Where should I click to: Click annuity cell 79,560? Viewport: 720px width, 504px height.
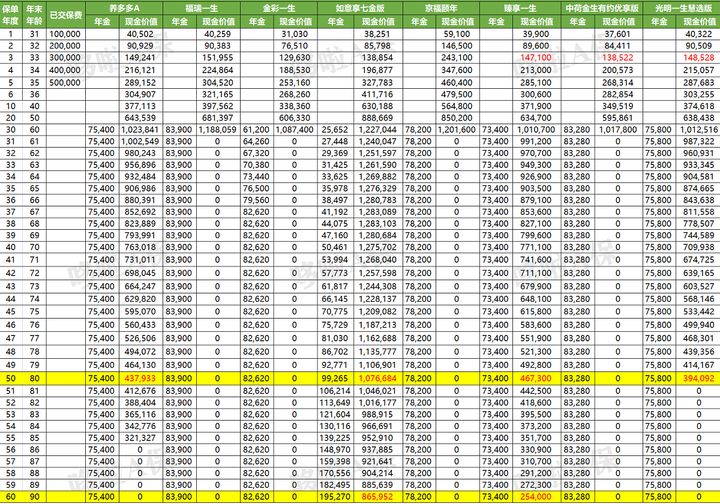click(x=256, y=200)
